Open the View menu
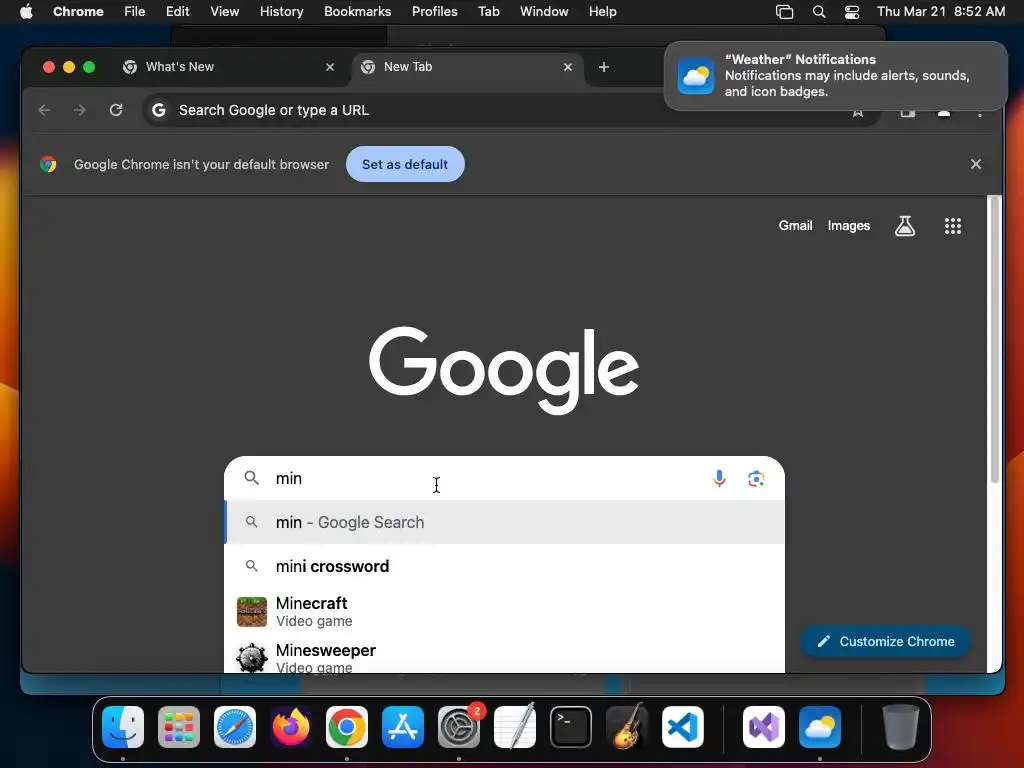Image resolution: width=1024 pixels, height=768 pixels. coord(224,11)
